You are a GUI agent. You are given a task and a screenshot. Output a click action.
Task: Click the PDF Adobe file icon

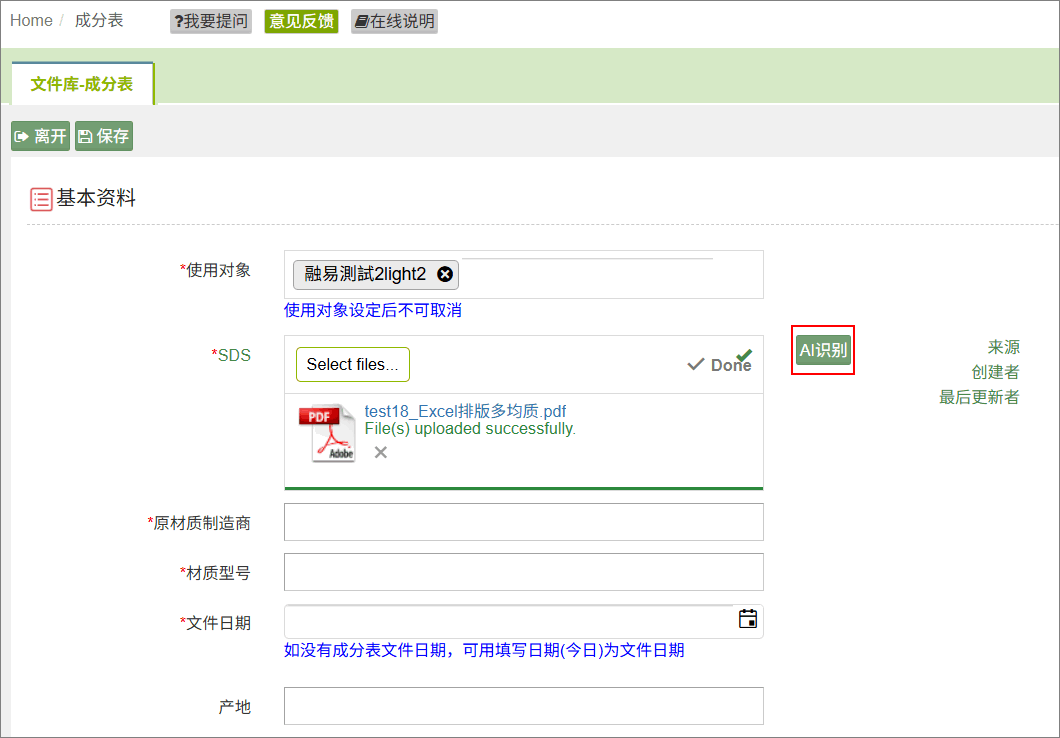point(327,433)
